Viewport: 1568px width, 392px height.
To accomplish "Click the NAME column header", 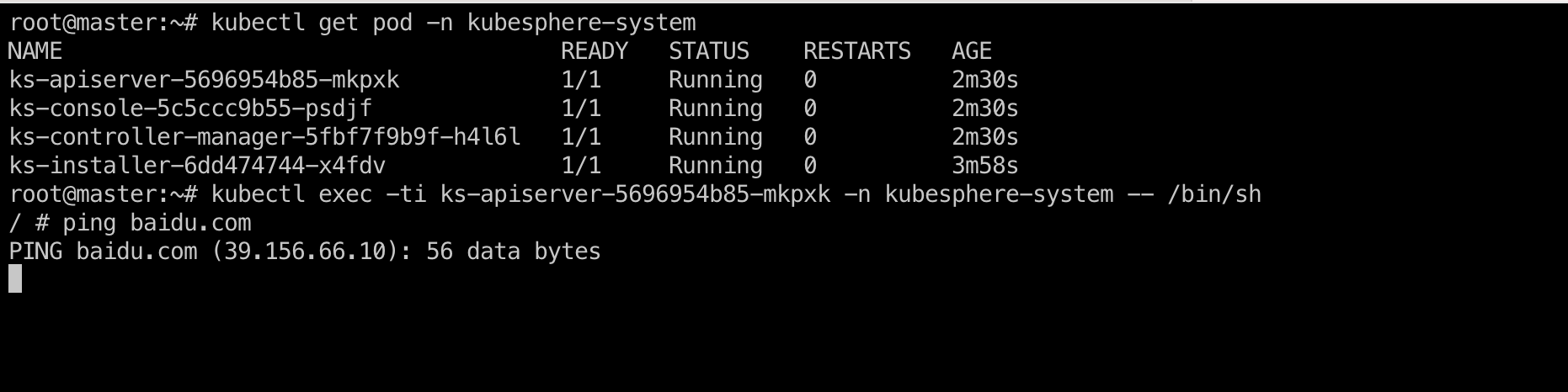I will pos(35,51).
